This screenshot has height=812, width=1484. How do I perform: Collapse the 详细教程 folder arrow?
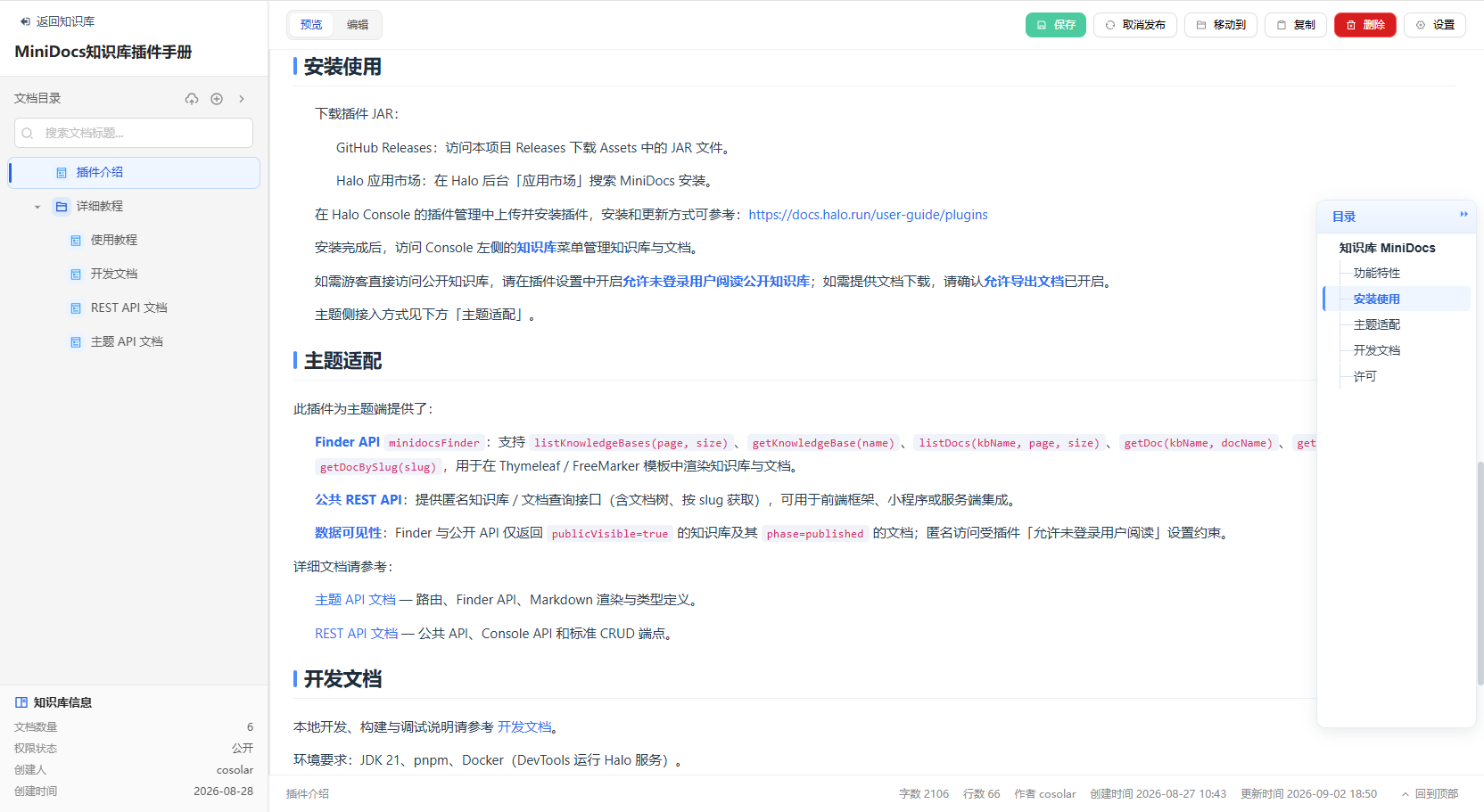37,207
